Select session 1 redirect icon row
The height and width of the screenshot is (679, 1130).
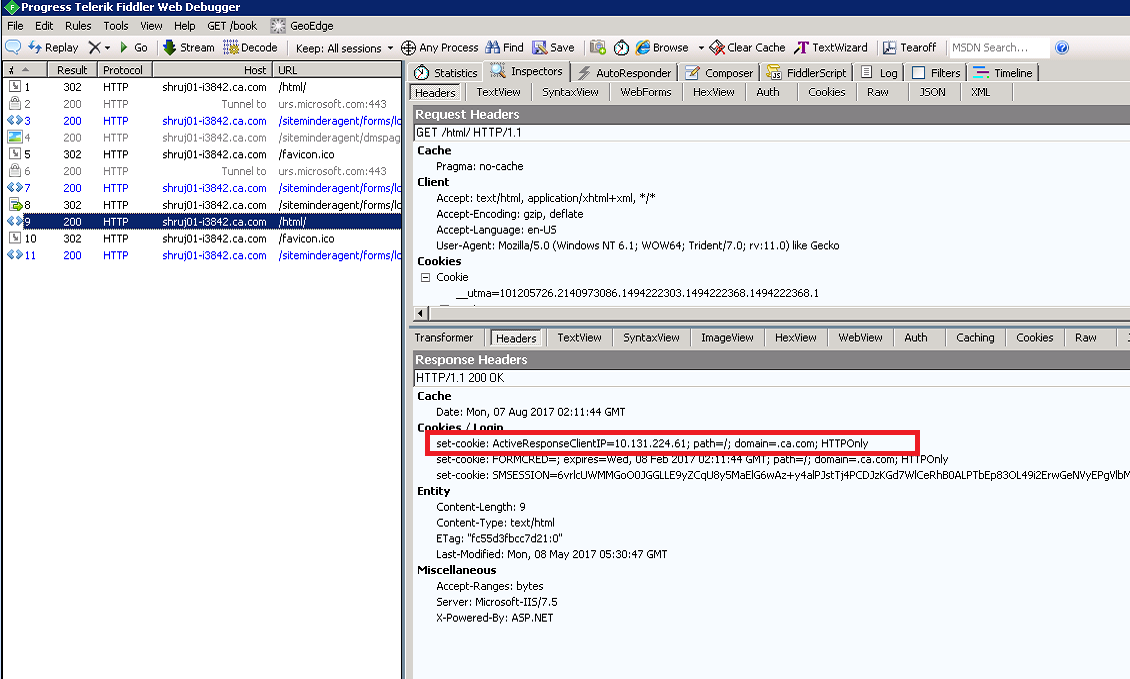pos(14,86)
